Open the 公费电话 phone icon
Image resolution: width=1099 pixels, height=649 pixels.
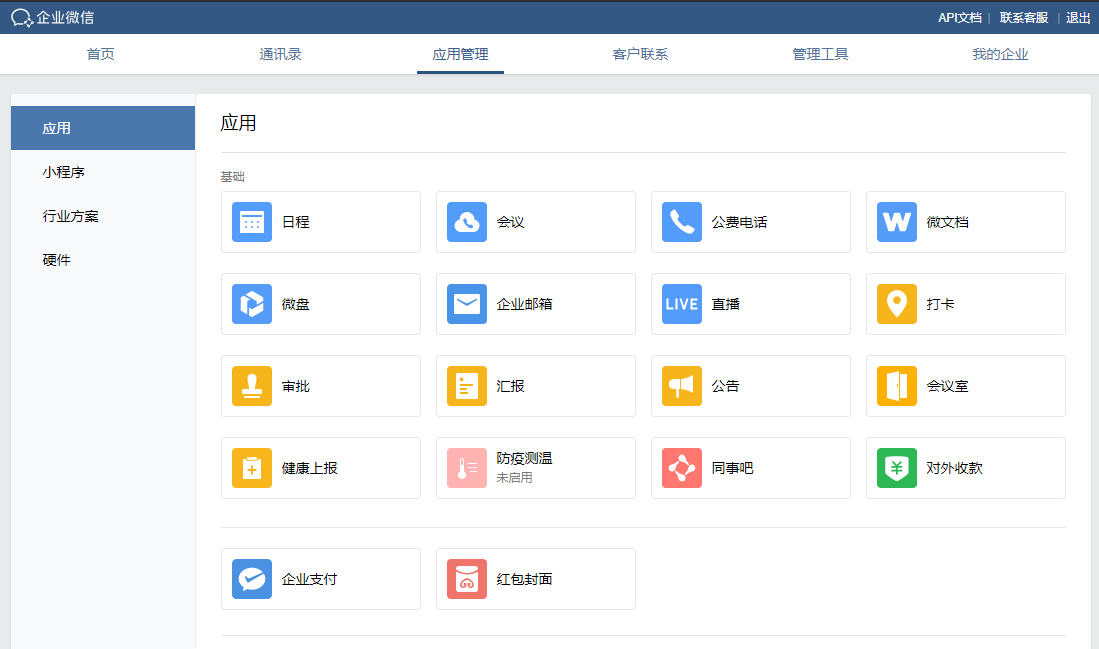[682, 222]
